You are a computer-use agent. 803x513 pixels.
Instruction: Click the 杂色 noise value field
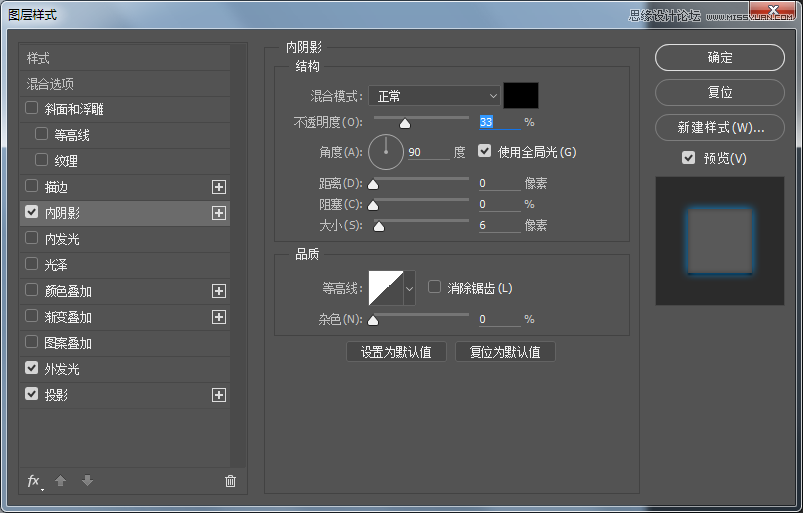click(x=499, y=319)
